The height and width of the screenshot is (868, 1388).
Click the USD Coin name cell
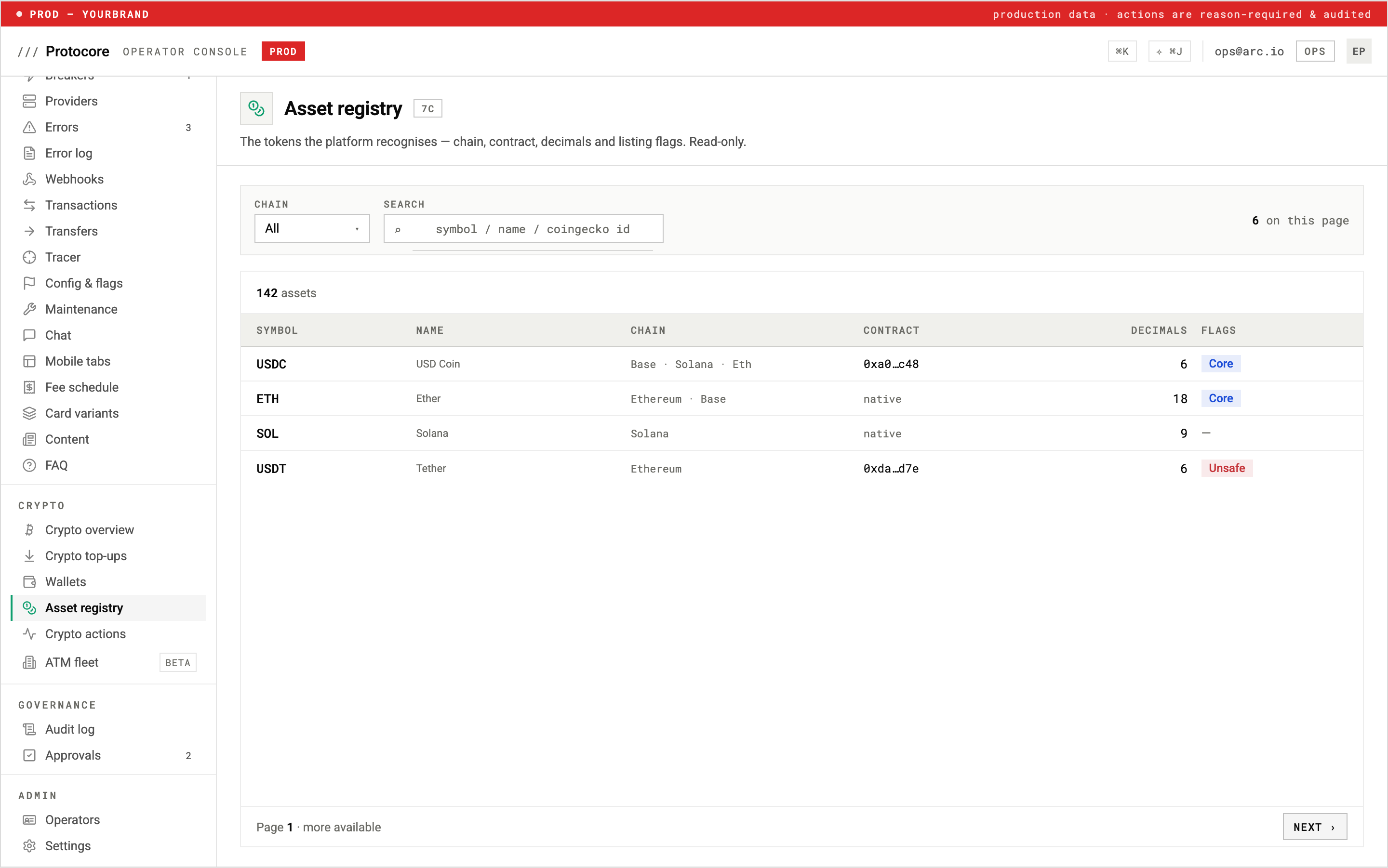(438, 364)
